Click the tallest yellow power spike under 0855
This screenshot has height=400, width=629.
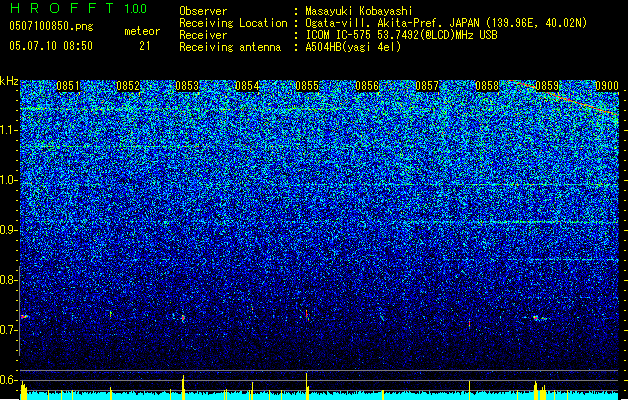tap(306, 386)
